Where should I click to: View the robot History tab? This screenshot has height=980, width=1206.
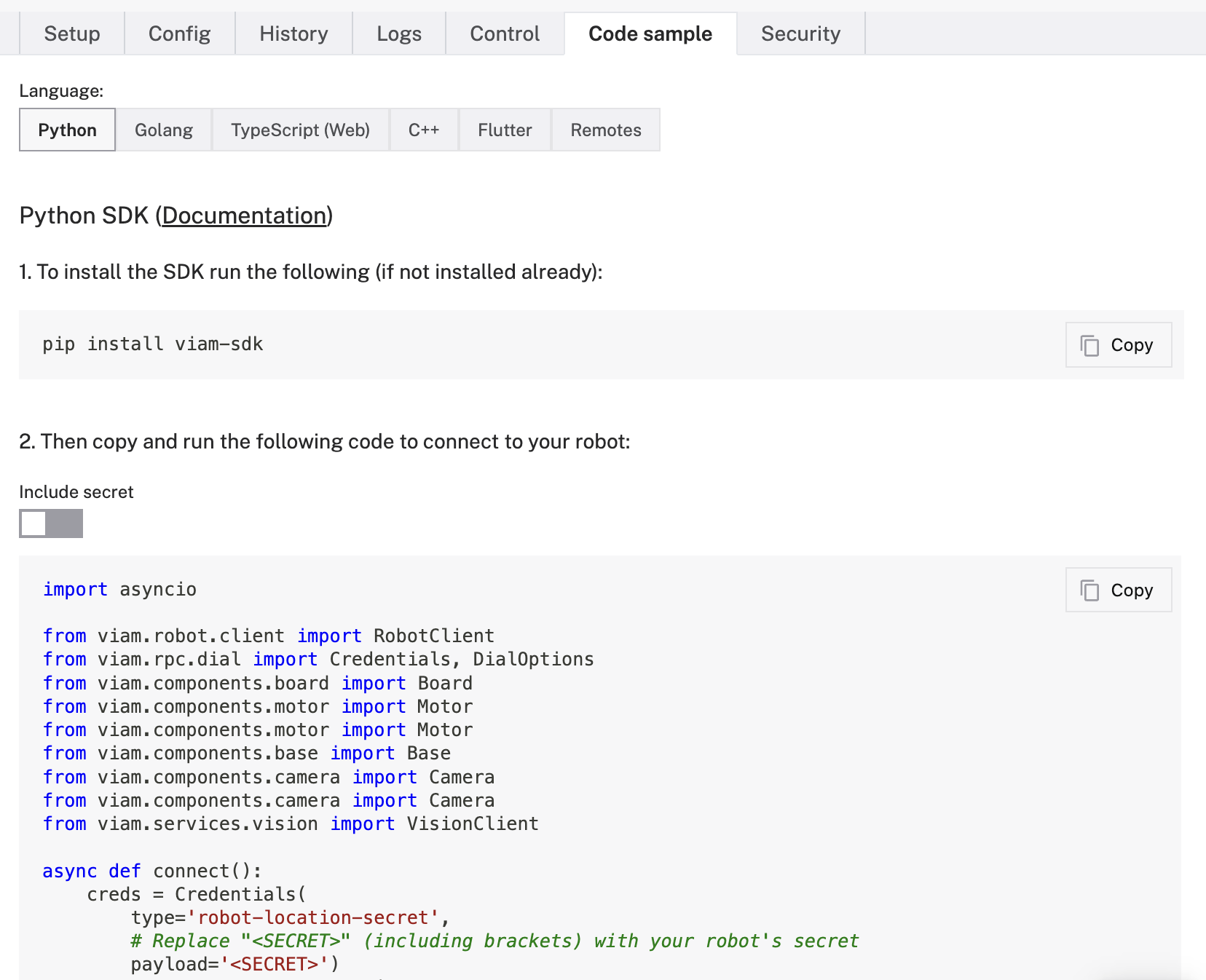click(293, 33)
